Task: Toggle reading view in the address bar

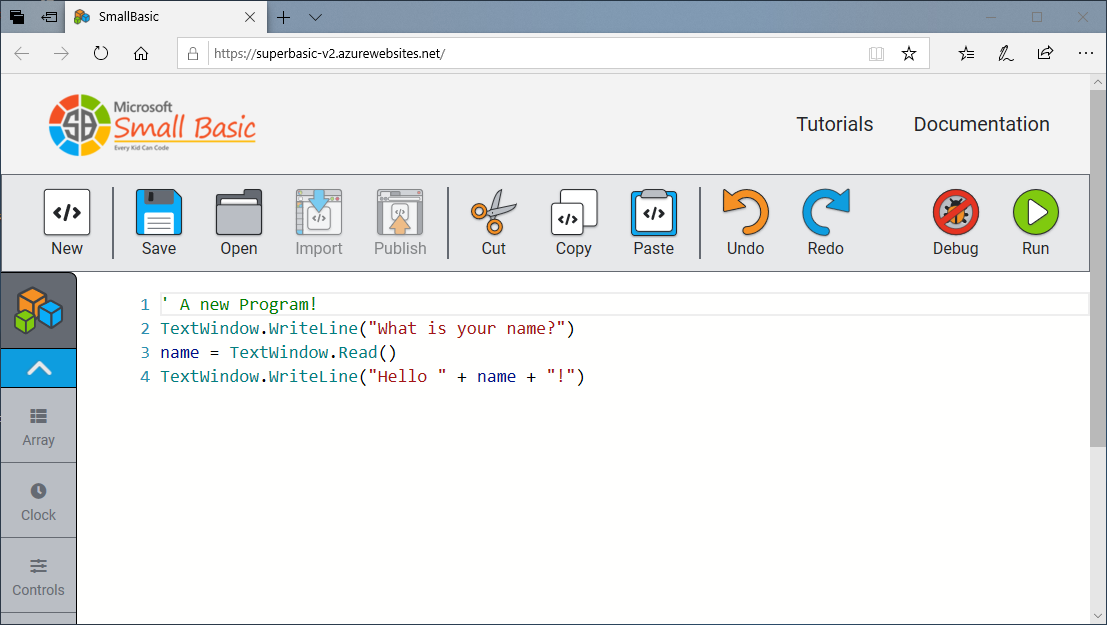Action: point(876,54)
